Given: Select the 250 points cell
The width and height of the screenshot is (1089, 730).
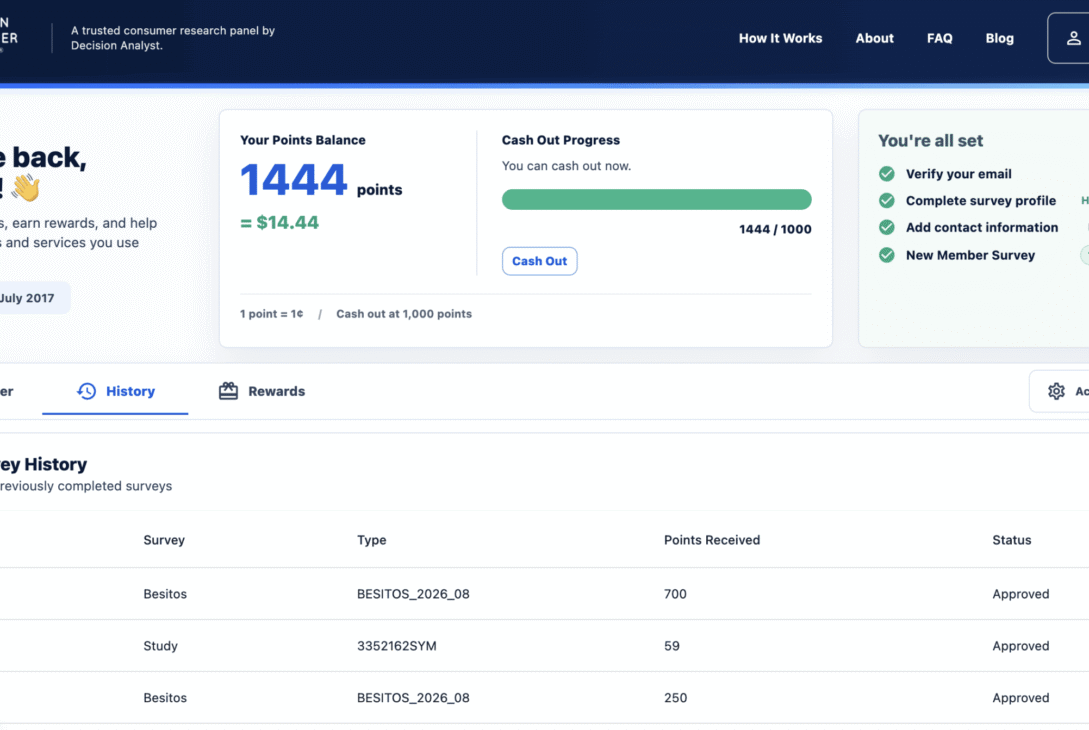Looking at the screenshot, I should [x=676, y=697].
